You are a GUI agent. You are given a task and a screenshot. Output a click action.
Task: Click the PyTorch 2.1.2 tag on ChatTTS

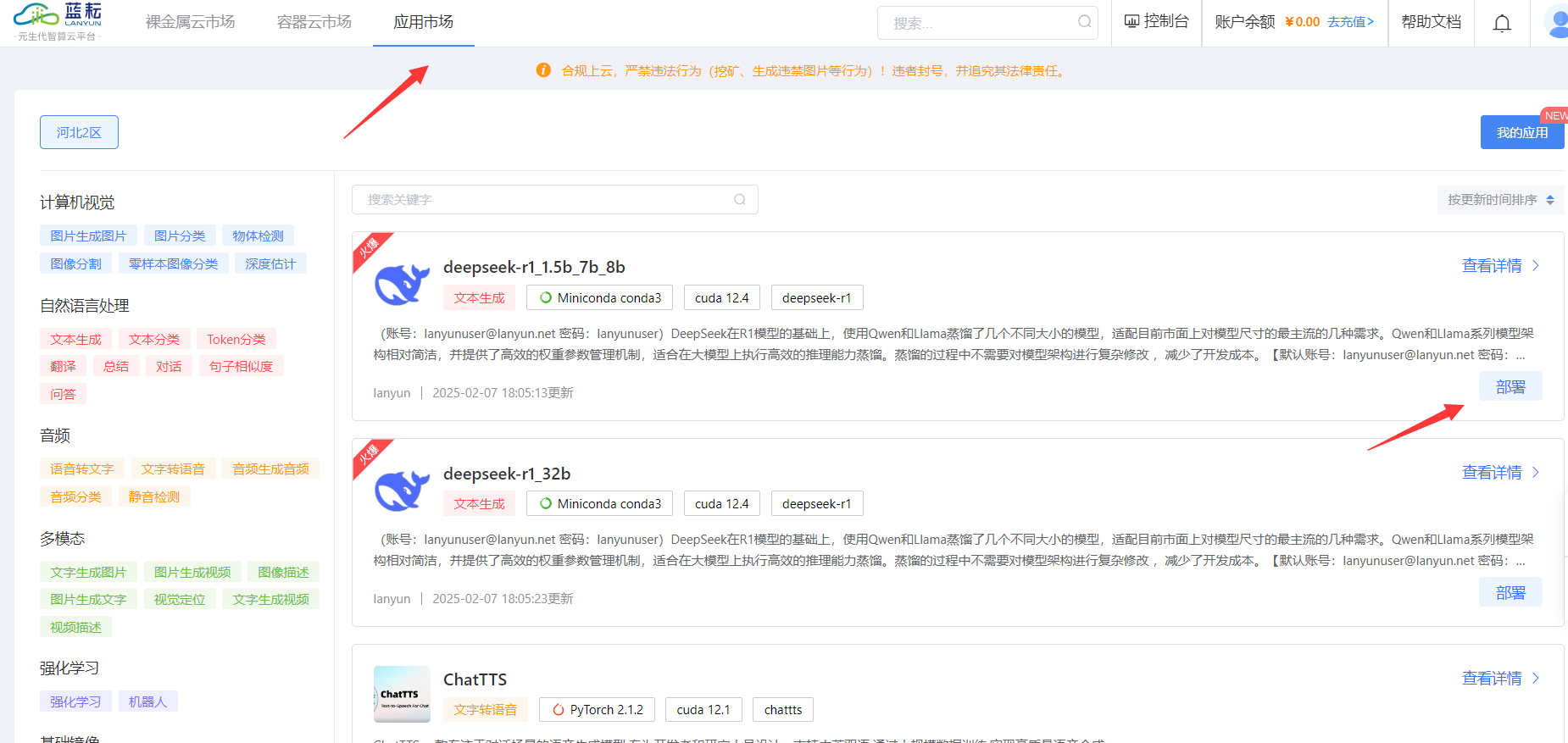[597, 710]
